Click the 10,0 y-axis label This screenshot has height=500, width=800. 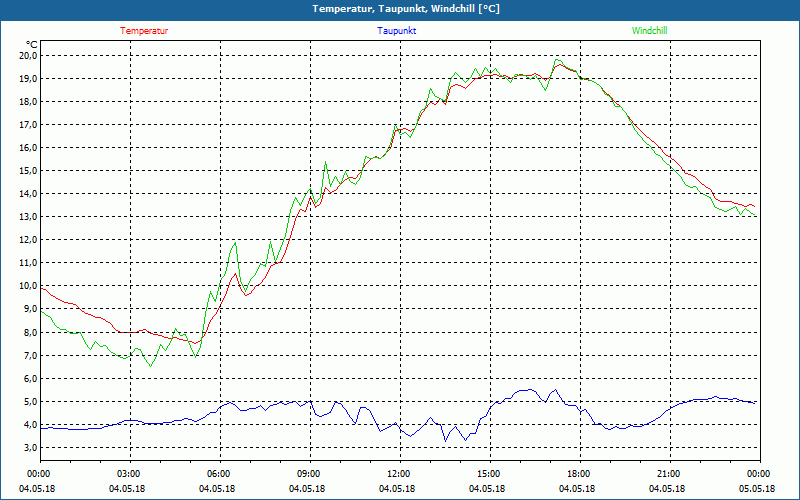(28, 286)
